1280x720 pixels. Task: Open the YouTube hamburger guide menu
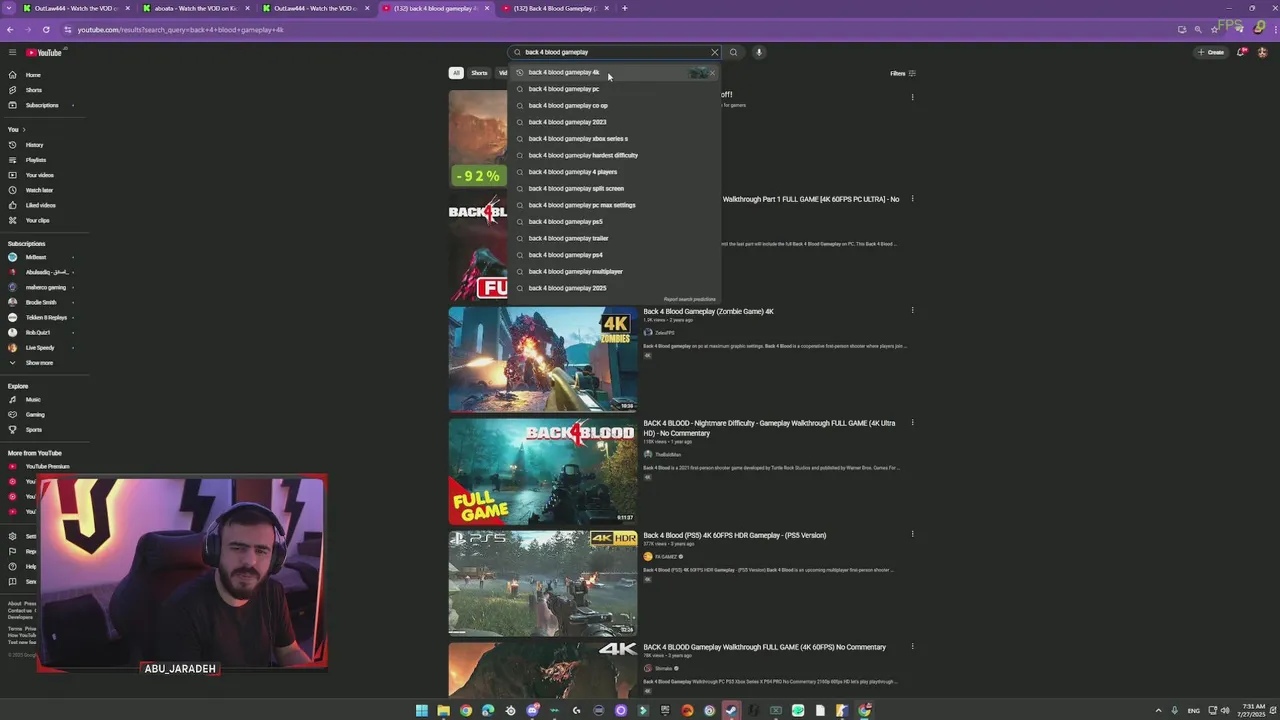[x=12, y=52]
